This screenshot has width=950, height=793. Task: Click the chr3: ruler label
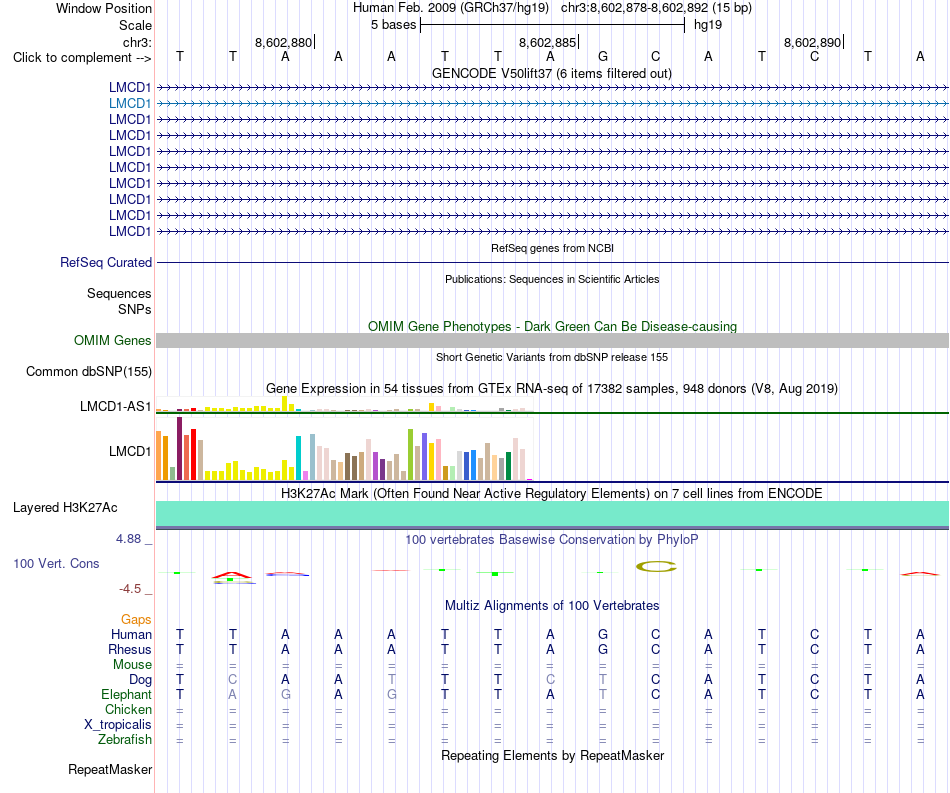tap(137, 42)
